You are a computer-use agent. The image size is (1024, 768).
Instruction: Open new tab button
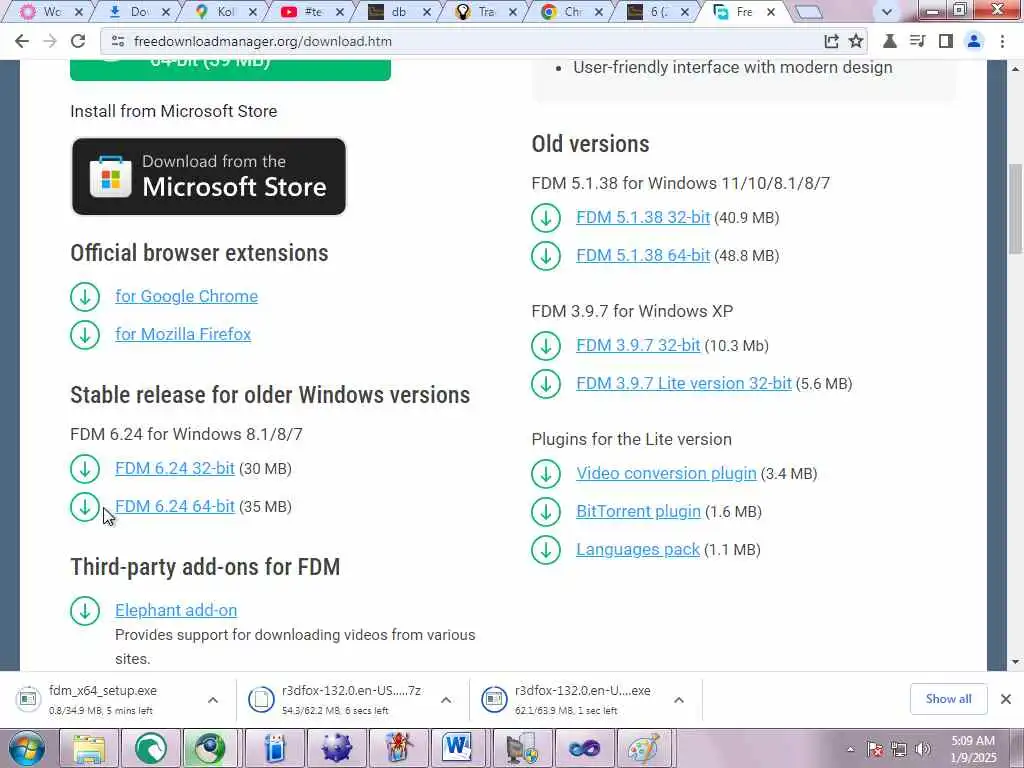[808, 12]
